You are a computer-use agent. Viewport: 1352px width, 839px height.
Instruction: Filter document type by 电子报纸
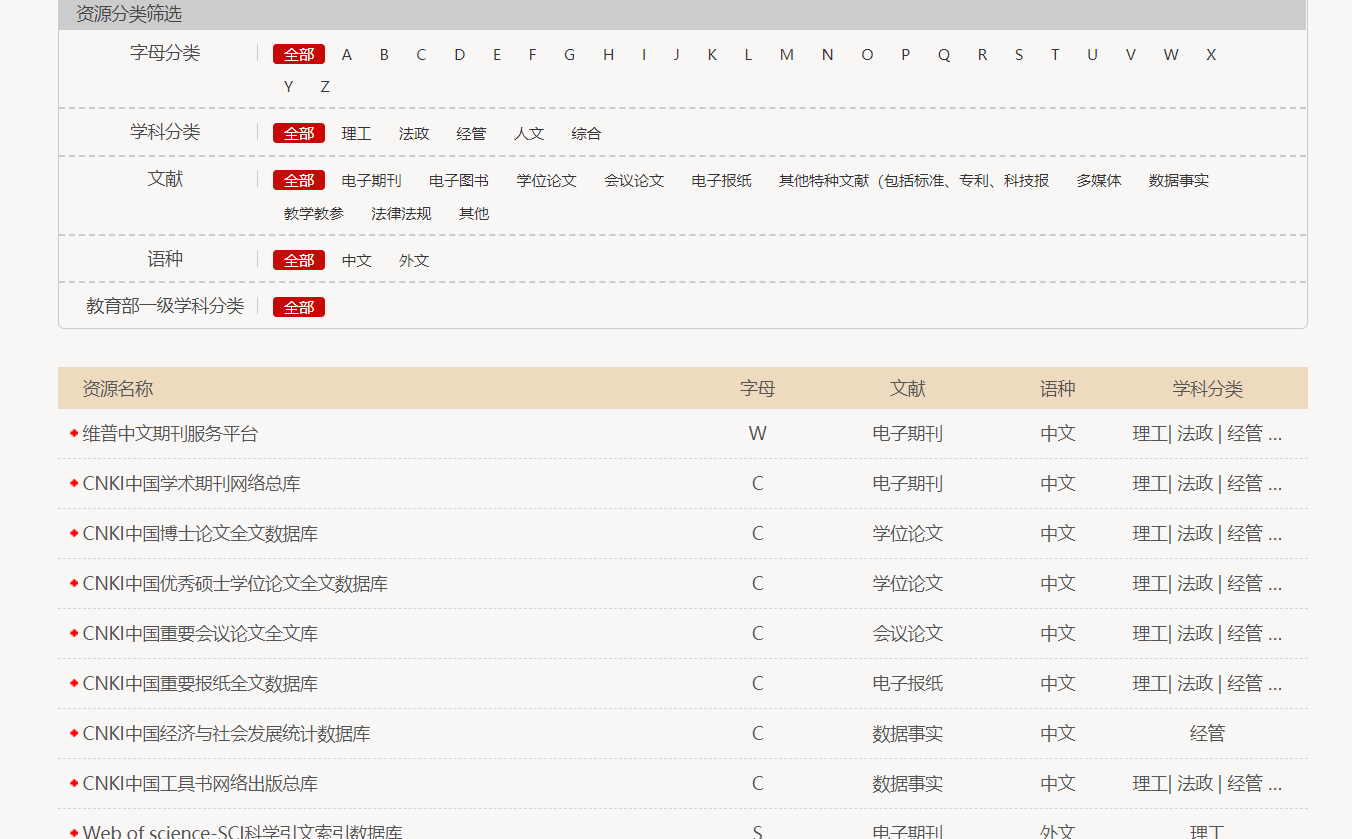721,180
